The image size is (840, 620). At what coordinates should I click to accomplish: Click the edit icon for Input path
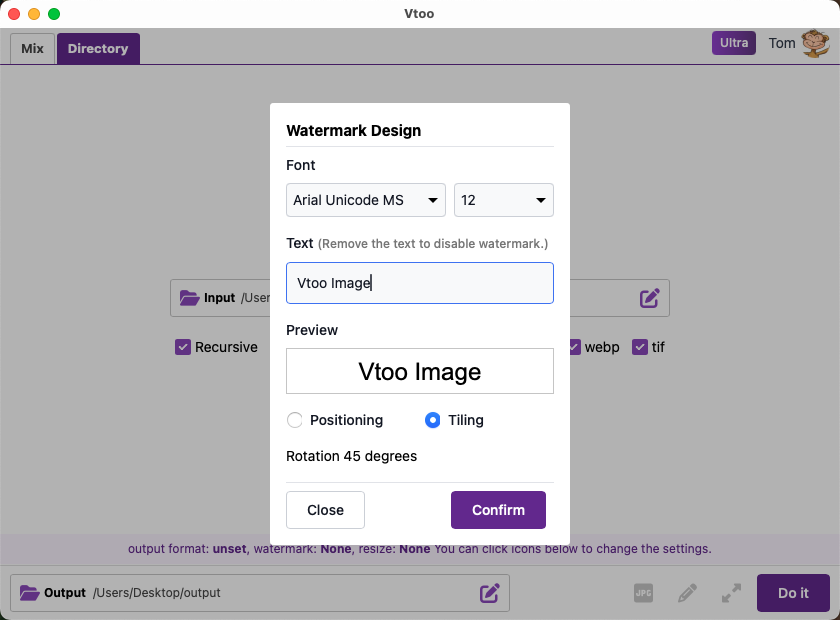tap(649, 298)
